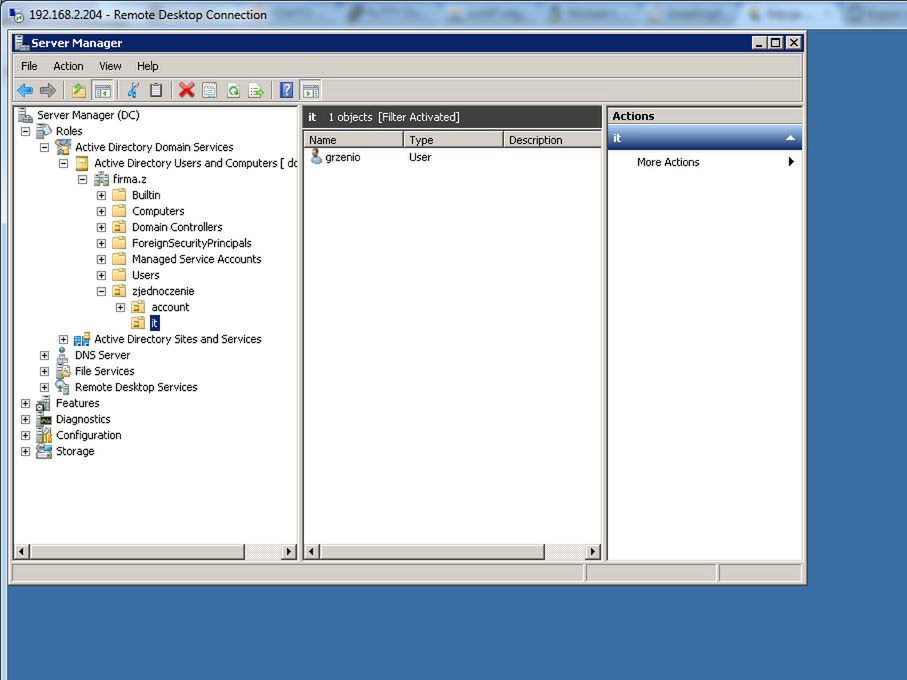Viewport: 907px width, 680px height.
Task: Click the Features node icon
Action: click(x=43, y=403)
